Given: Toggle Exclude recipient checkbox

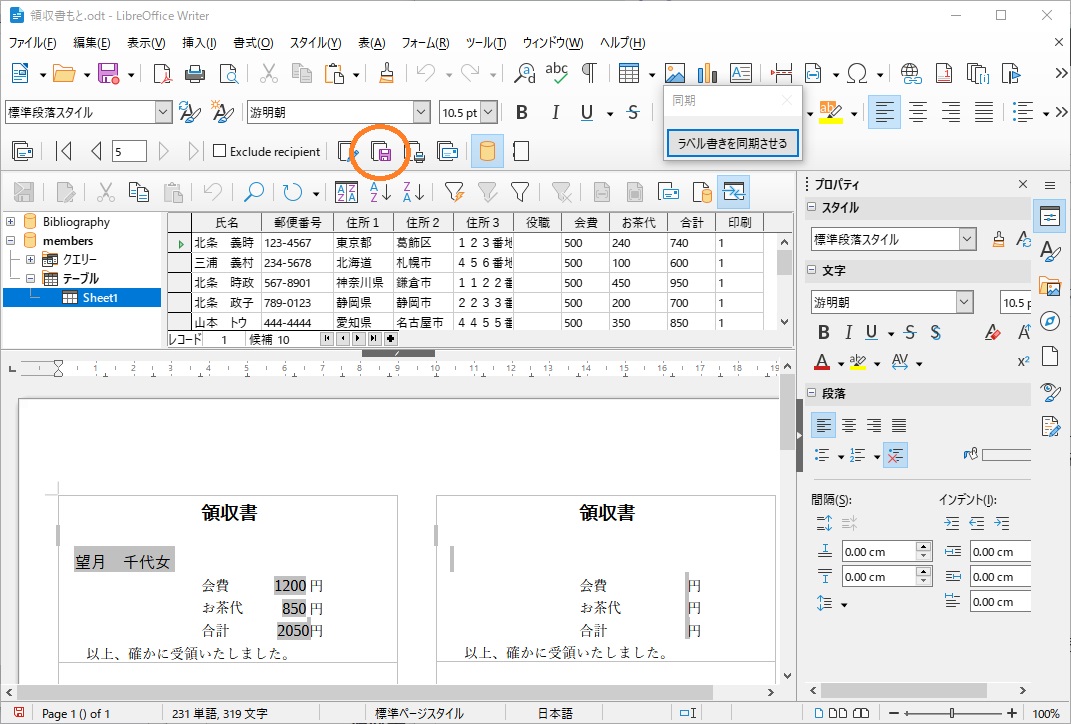Looking at the screenshot, I should (x=219, y=151).
